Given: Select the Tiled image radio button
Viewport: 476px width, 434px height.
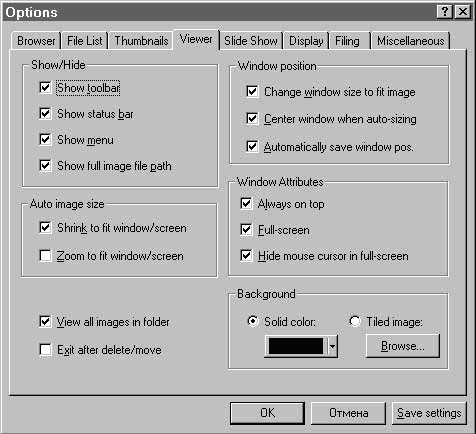Looking at the screenshot, I should (355, 321).
